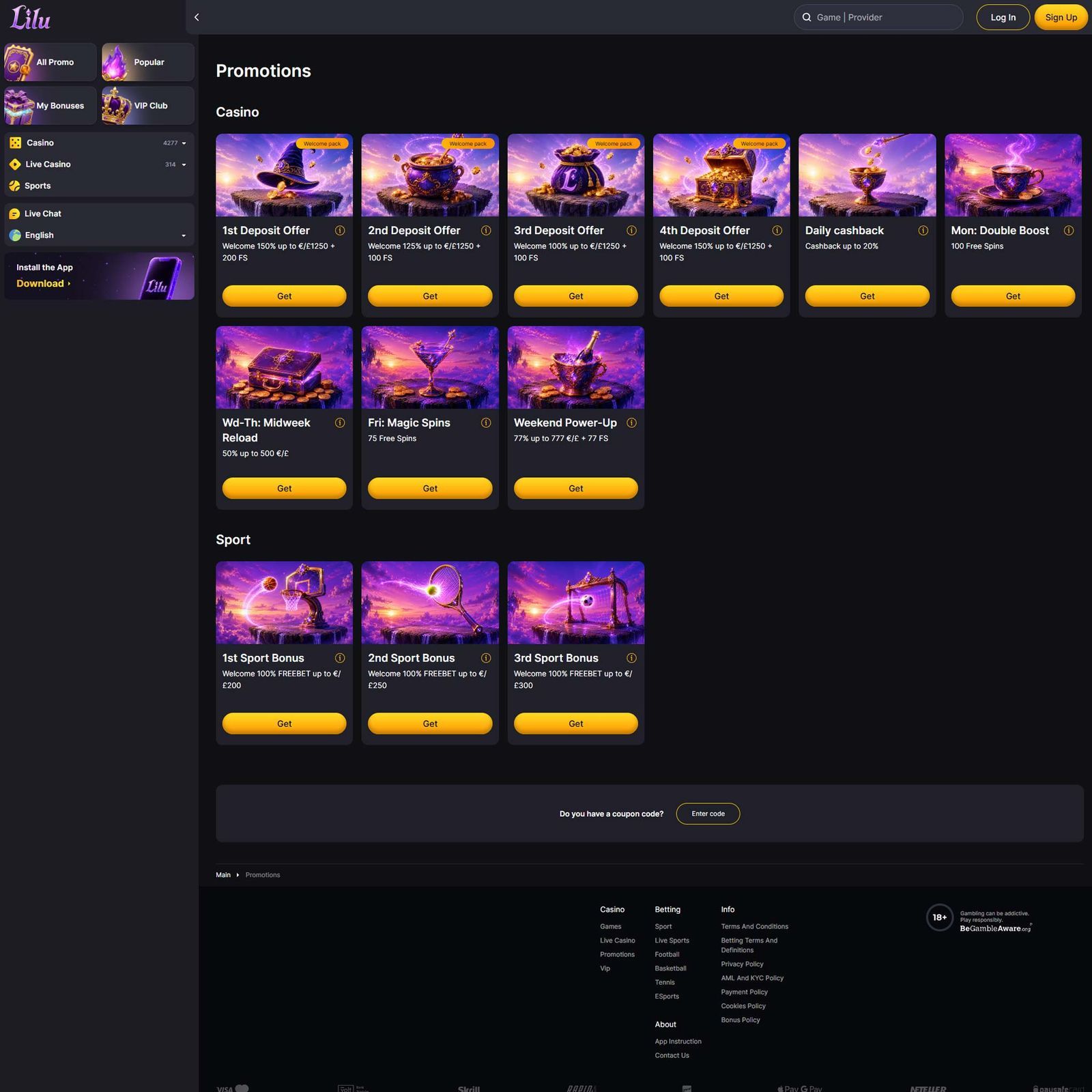Open info for Mon: Double Boost

tap(1069, 231)
